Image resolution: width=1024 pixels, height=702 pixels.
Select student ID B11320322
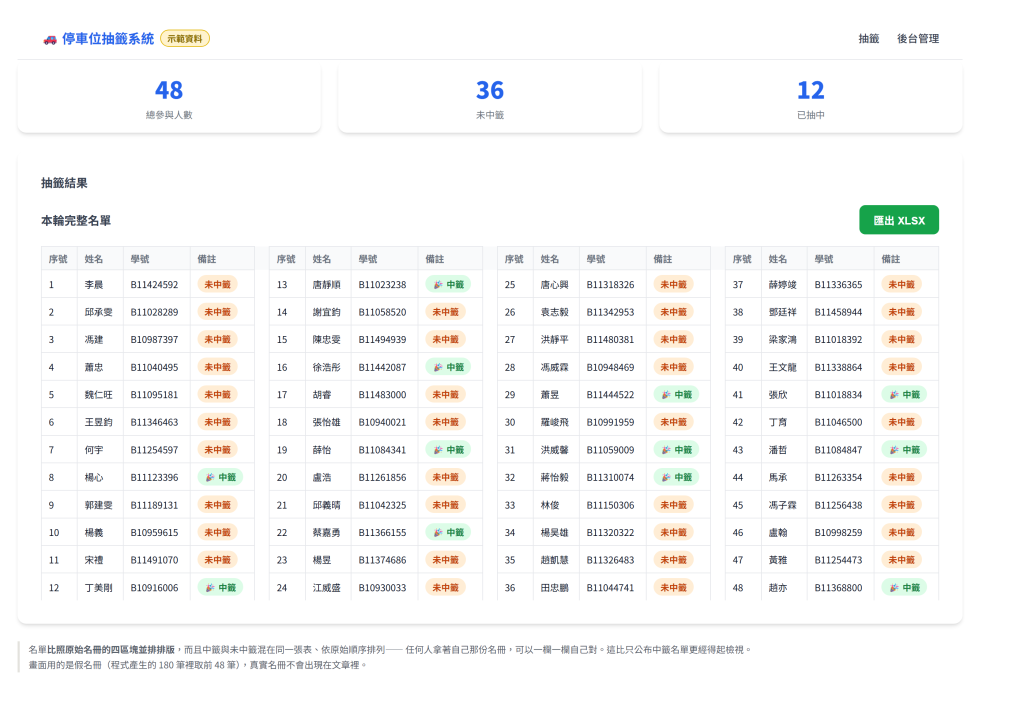pos(610,532)
